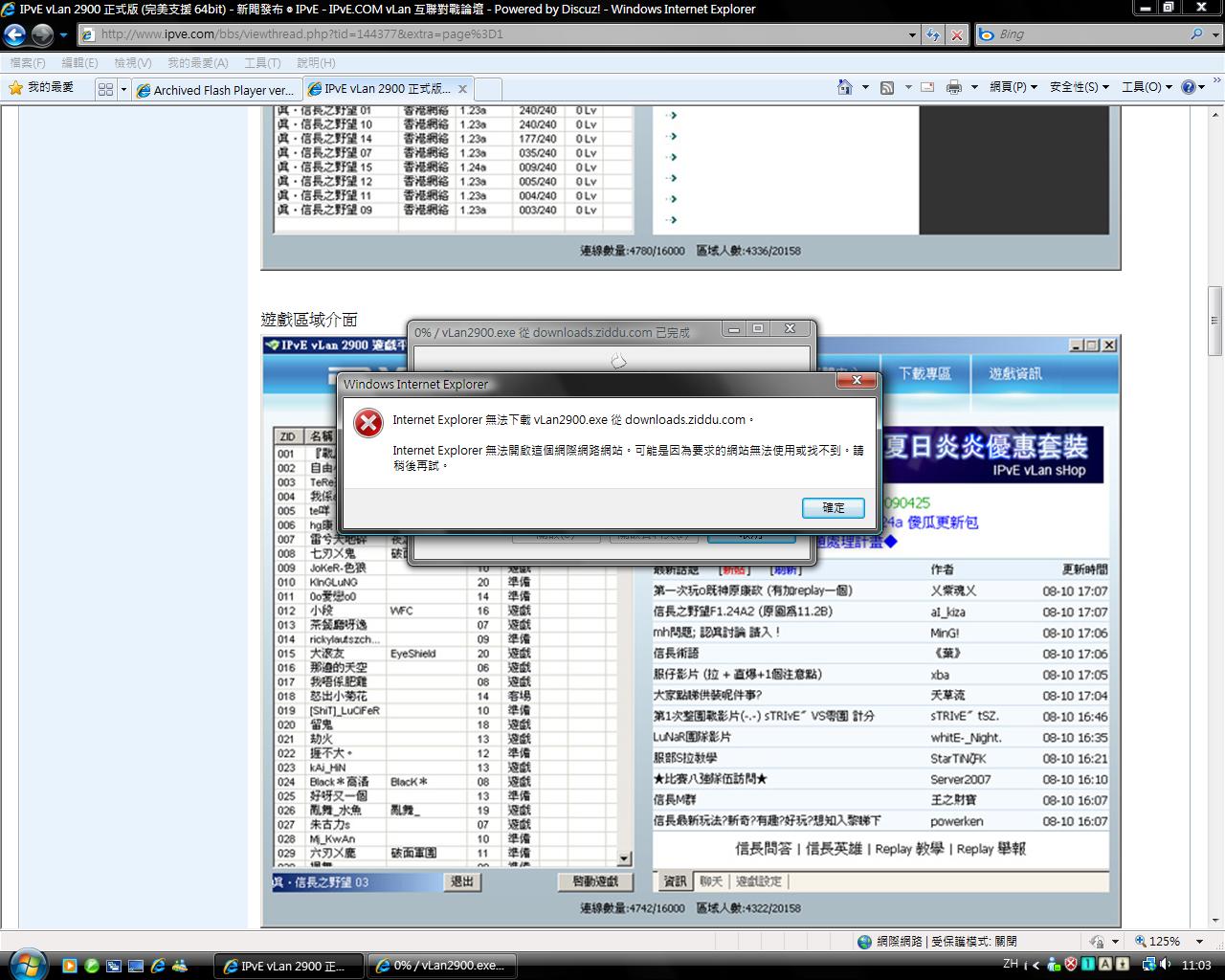Show hidden tray icons with the chevron
This screenshot has width=1225, height=980.
tap(1036, 965)
